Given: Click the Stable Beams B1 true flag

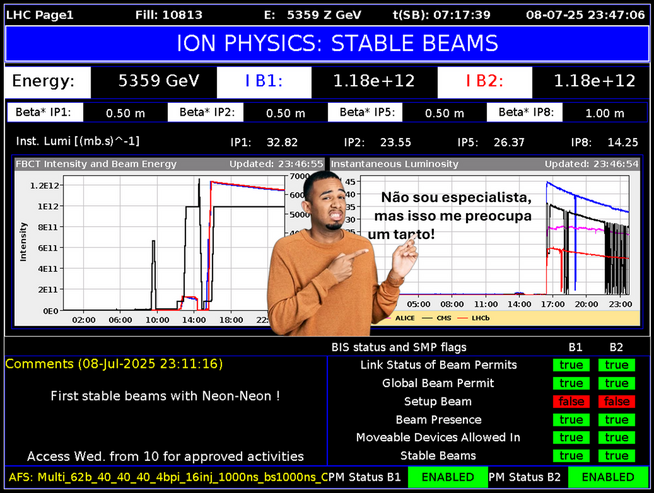Looking at the screenshot, I should [571, 456].
